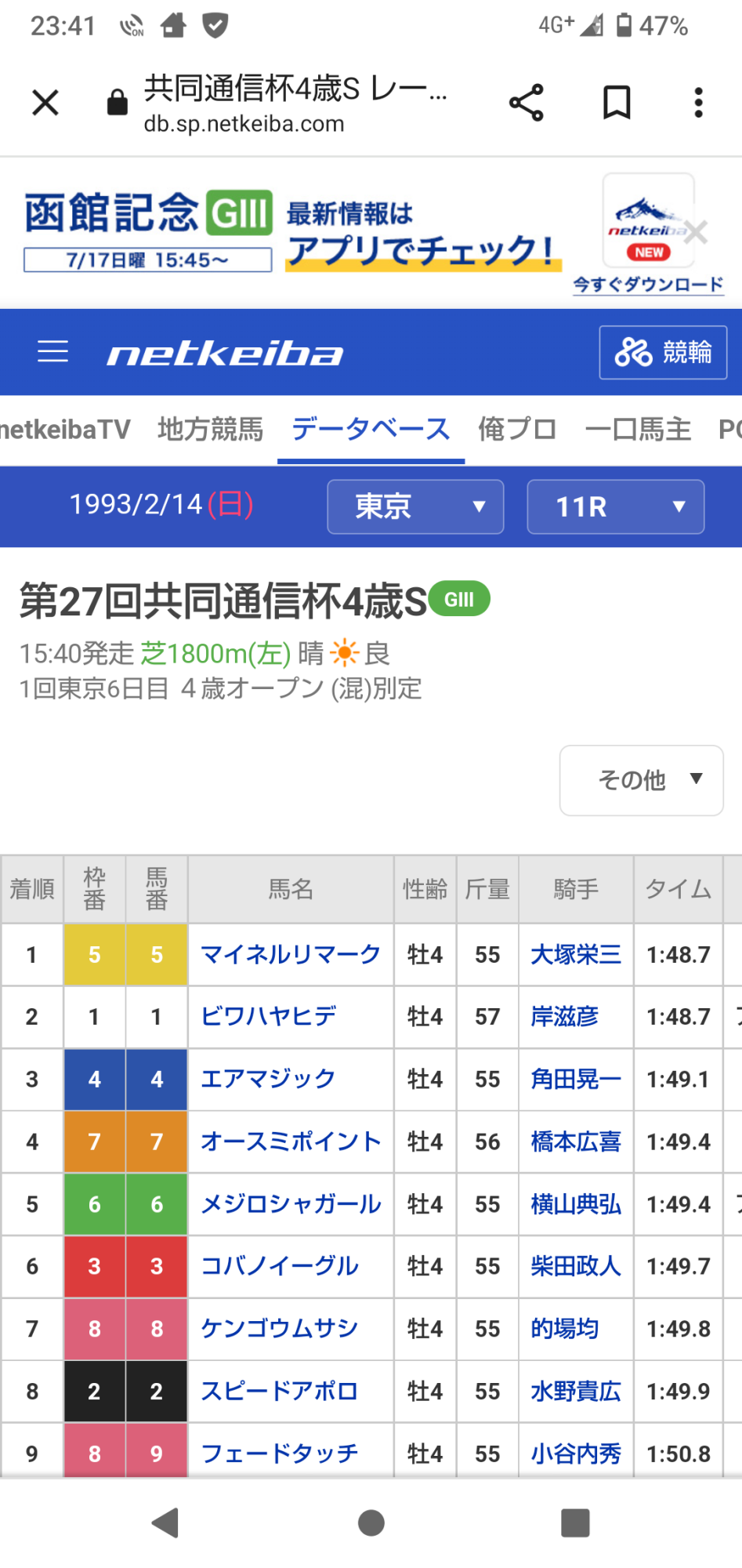The width and height of the screenshot is (742, 1568).
Task: Open the netkeiba hamburger menu
Action: coord(53,352)
